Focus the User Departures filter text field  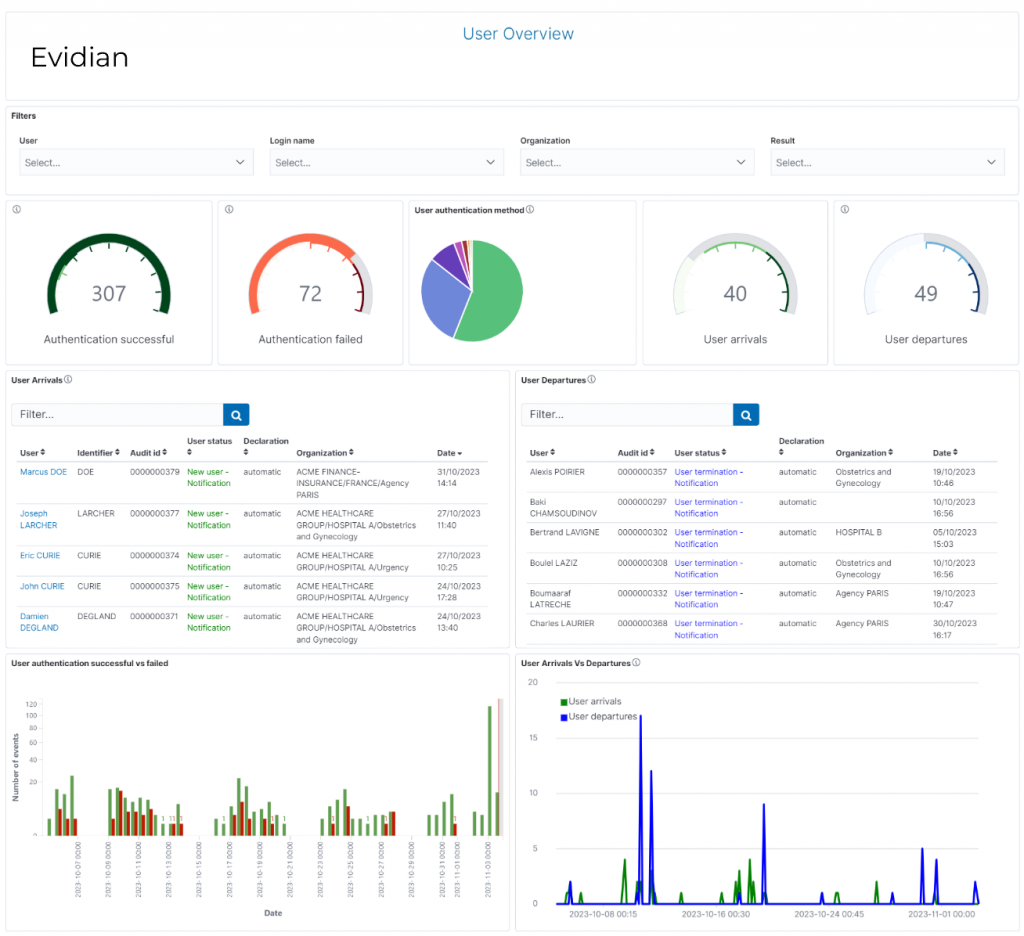coord(627,414)
